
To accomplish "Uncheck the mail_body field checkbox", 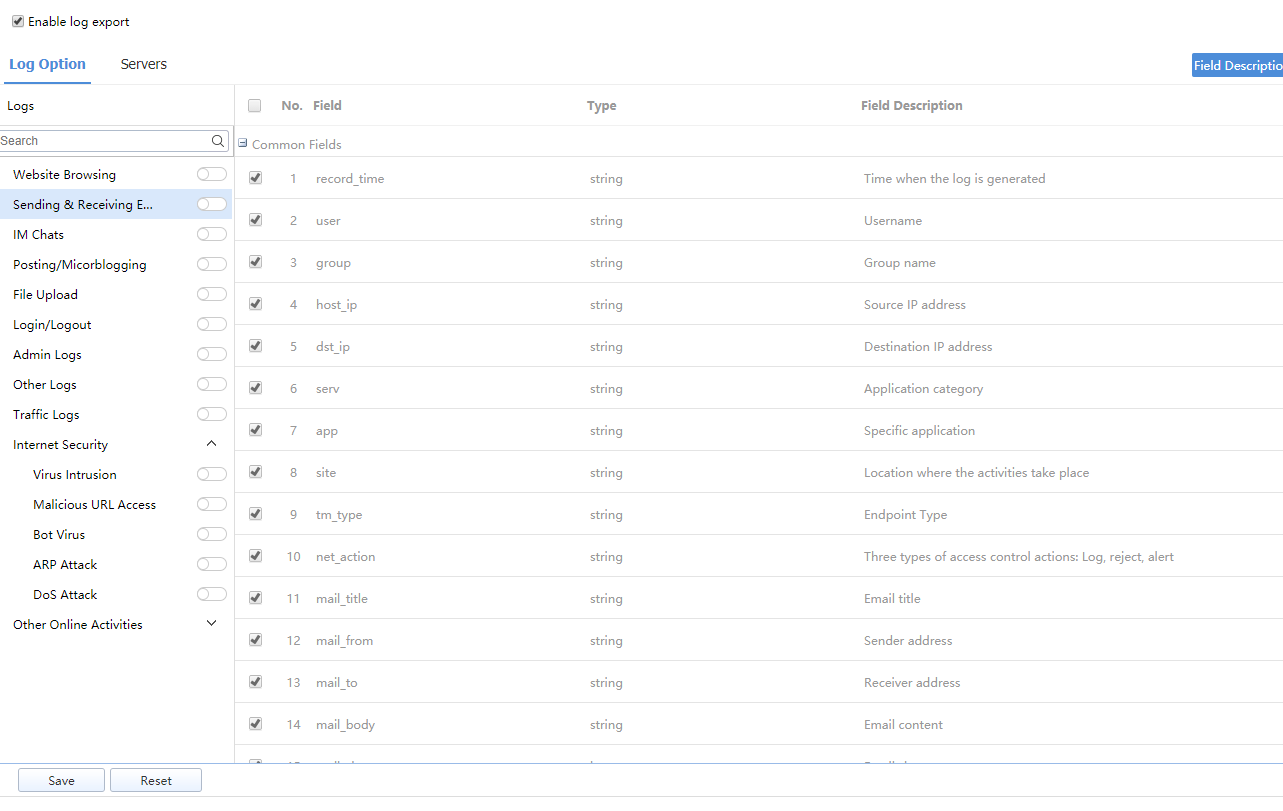I will click(255, 724).
